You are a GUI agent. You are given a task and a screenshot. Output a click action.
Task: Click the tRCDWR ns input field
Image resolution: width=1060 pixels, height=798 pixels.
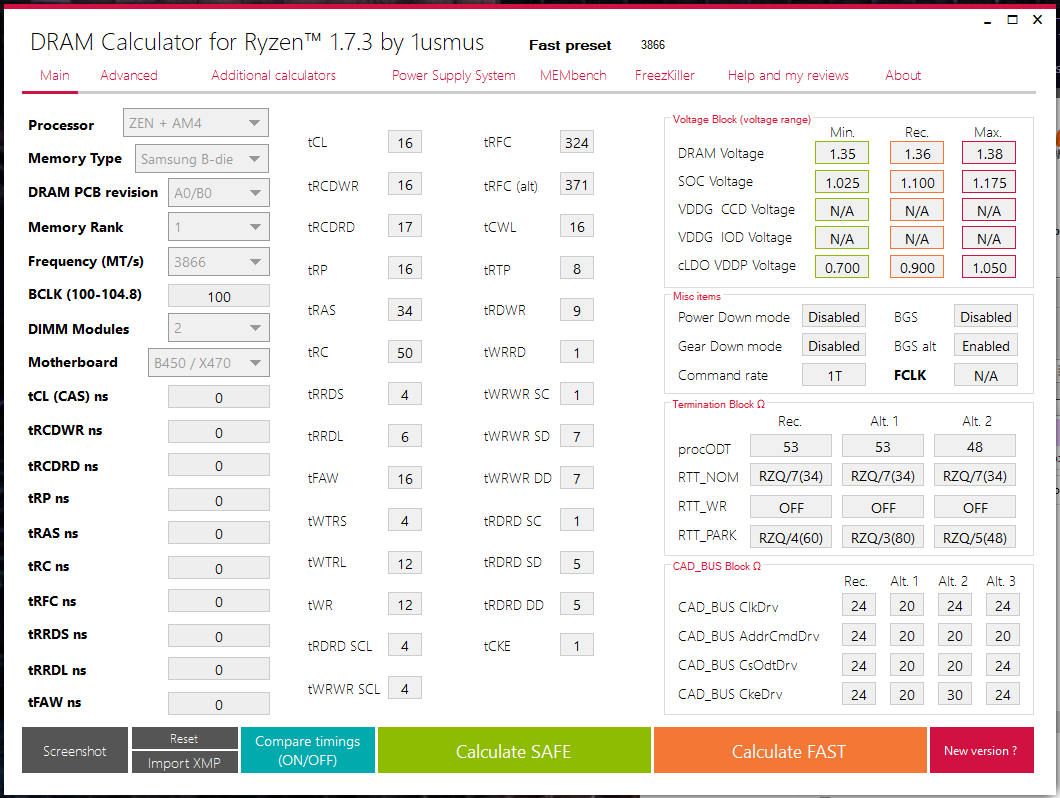[219, 432]
